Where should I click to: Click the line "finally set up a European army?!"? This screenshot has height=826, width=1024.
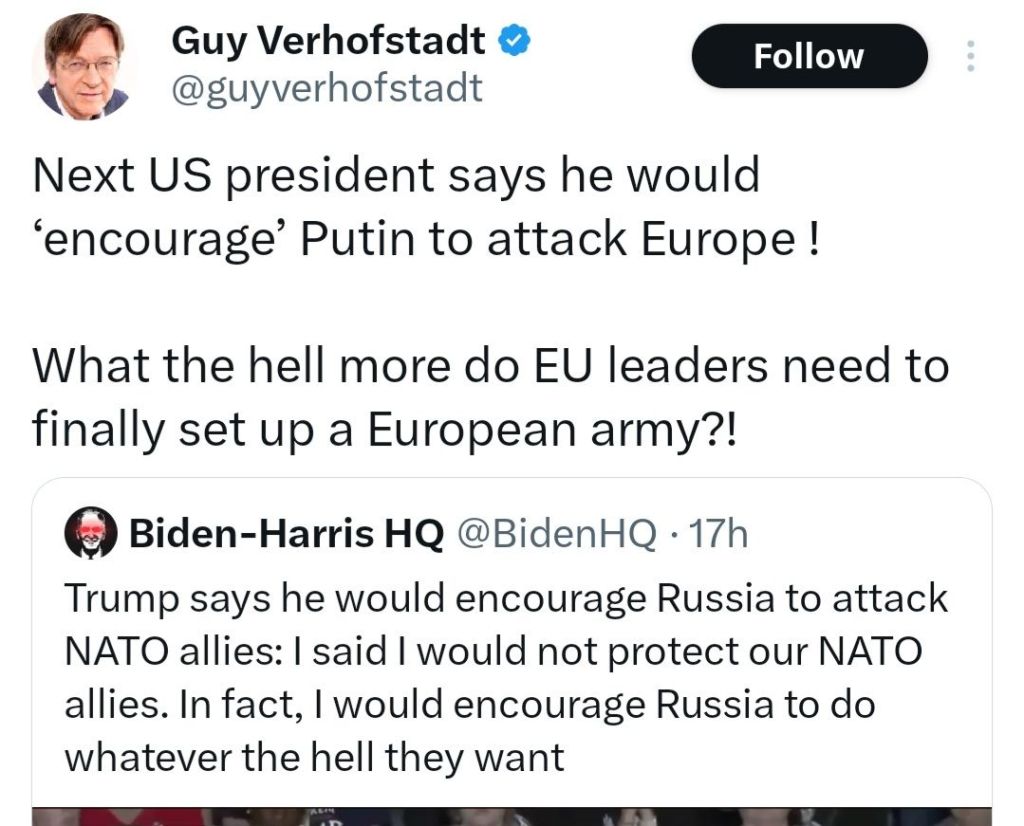[384, 428]
